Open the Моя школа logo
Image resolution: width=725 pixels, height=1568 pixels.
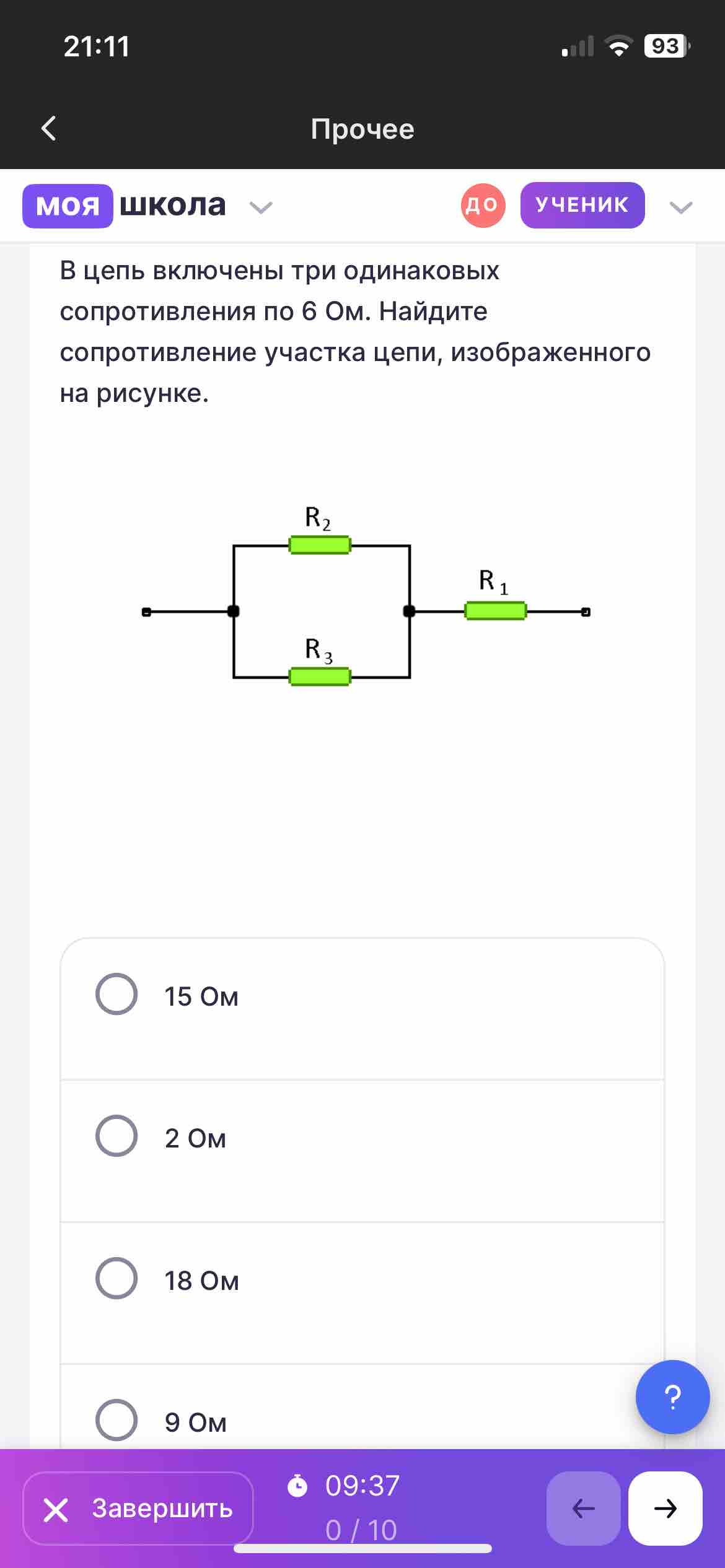pyautogui.click(x=125, y=206)
